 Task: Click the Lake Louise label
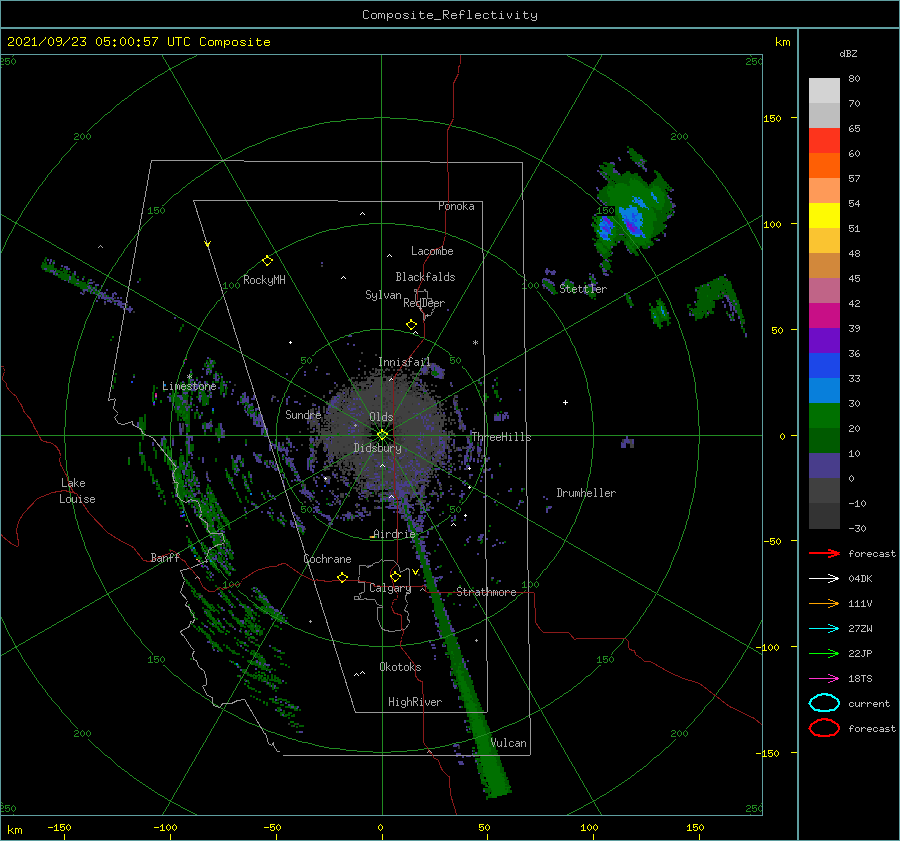[x=77, y=491]
